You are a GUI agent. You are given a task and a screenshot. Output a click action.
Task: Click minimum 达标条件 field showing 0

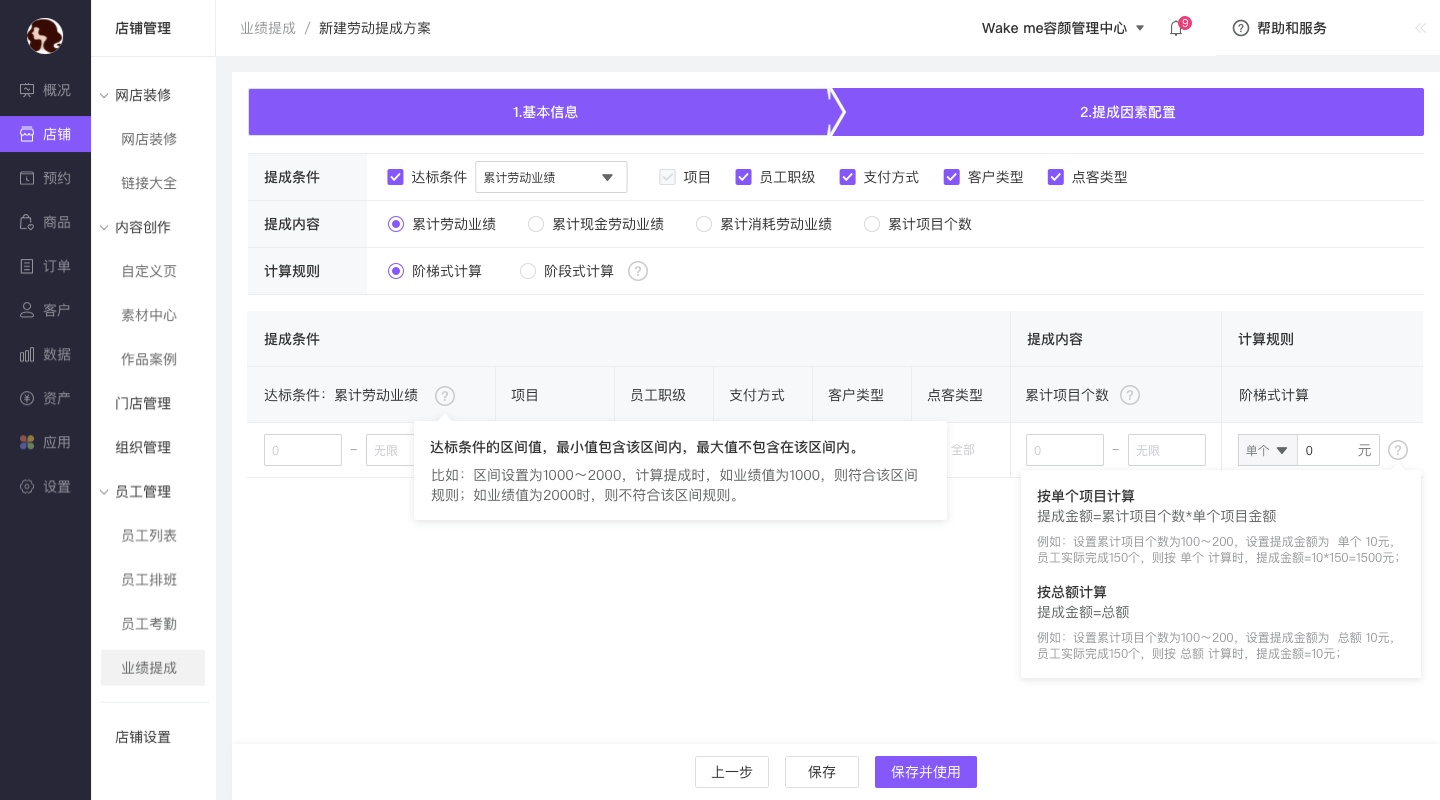[x=303, y=450]
